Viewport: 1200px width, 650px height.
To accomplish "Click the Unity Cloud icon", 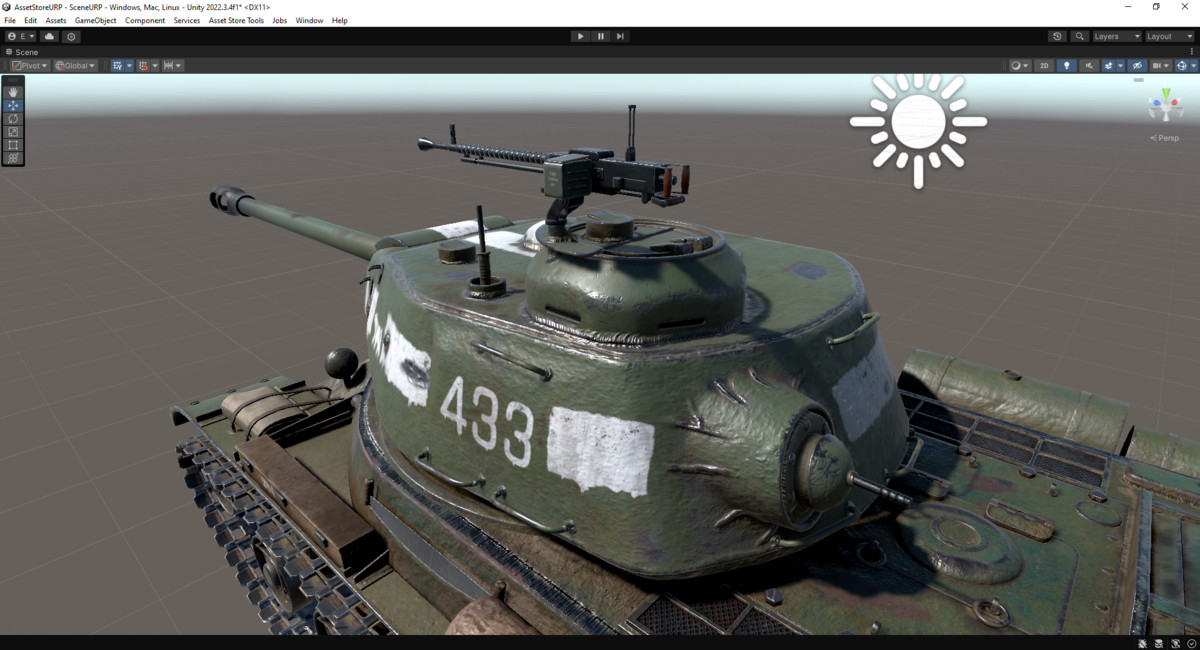I will (x=48, y=36).
